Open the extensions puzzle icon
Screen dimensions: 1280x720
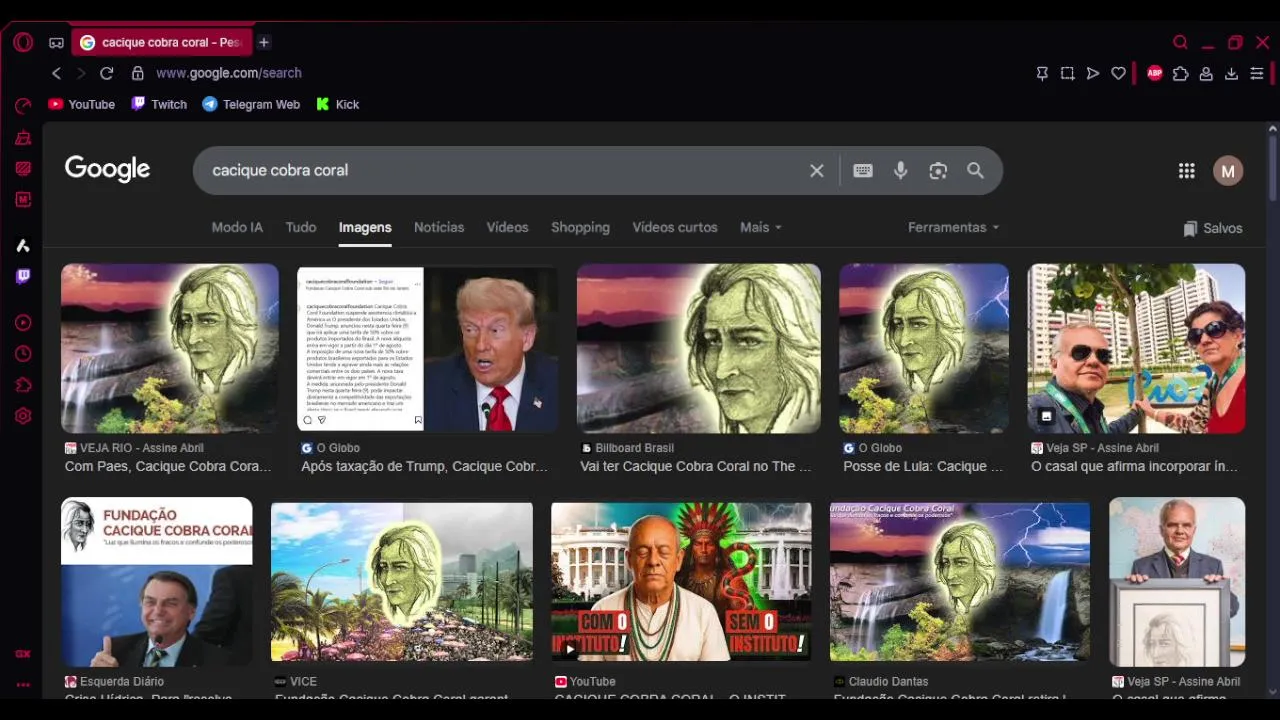(1181, 73)
